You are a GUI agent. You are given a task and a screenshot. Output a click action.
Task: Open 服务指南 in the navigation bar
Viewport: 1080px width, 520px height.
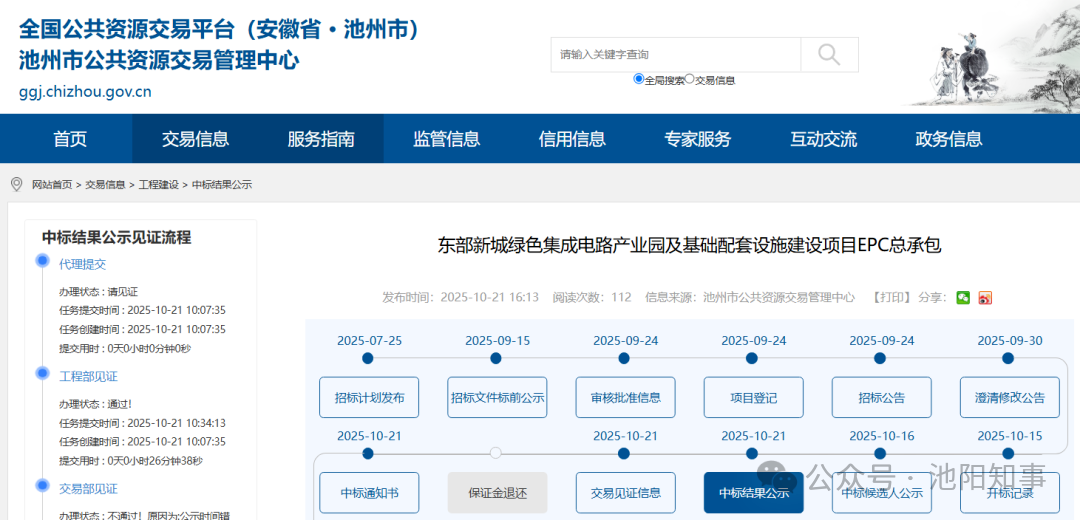pyautogui.click(x=321, y=139)
